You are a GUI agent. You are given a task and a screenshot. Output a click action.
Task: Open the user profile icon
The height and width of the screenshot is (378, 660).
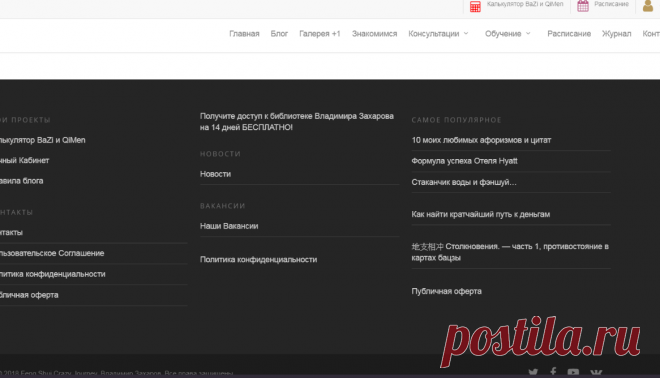tap(648, 6)
